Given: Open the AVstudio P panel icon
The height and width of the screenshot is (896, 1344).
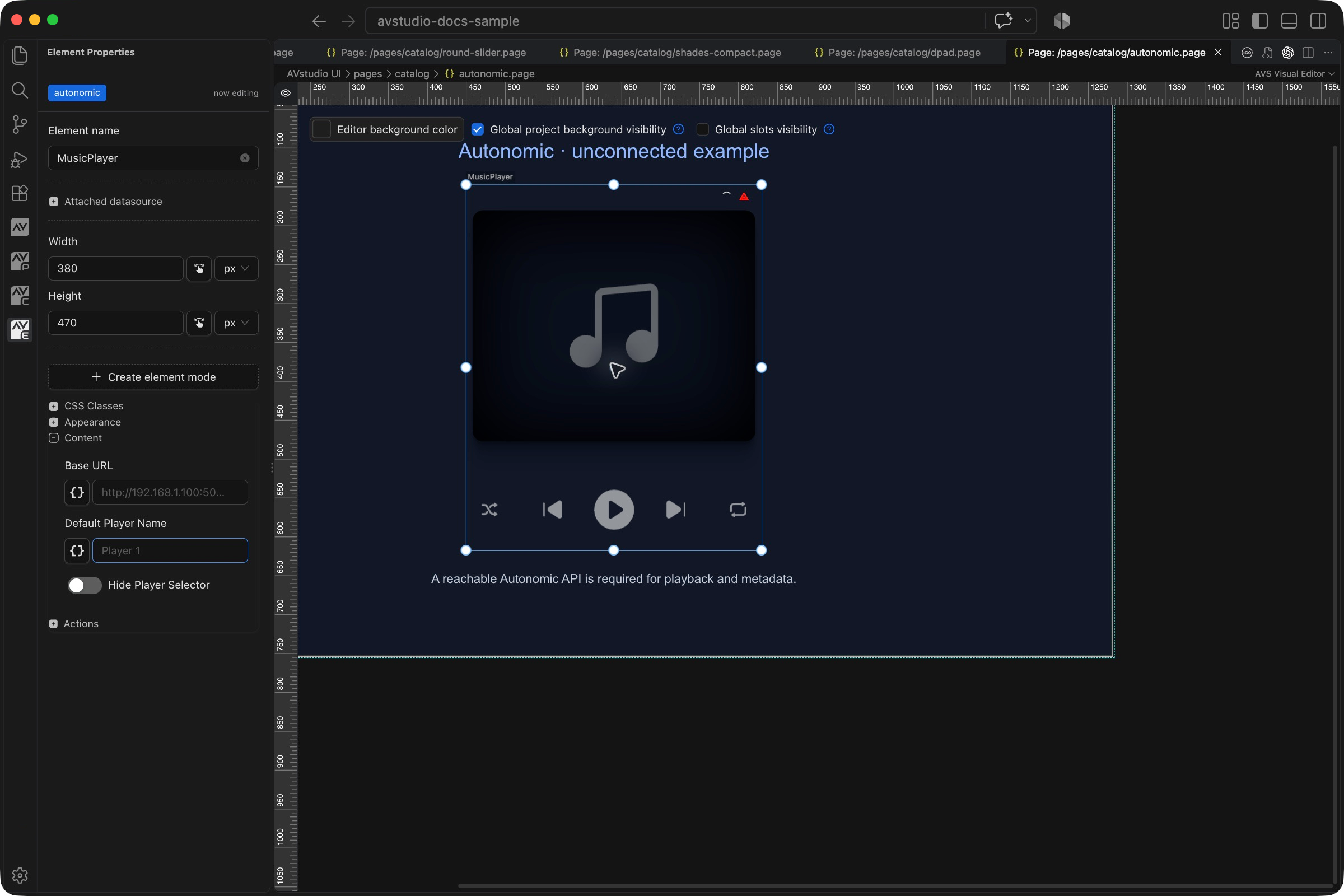Looking at the screenshot, I should [20, 262].
